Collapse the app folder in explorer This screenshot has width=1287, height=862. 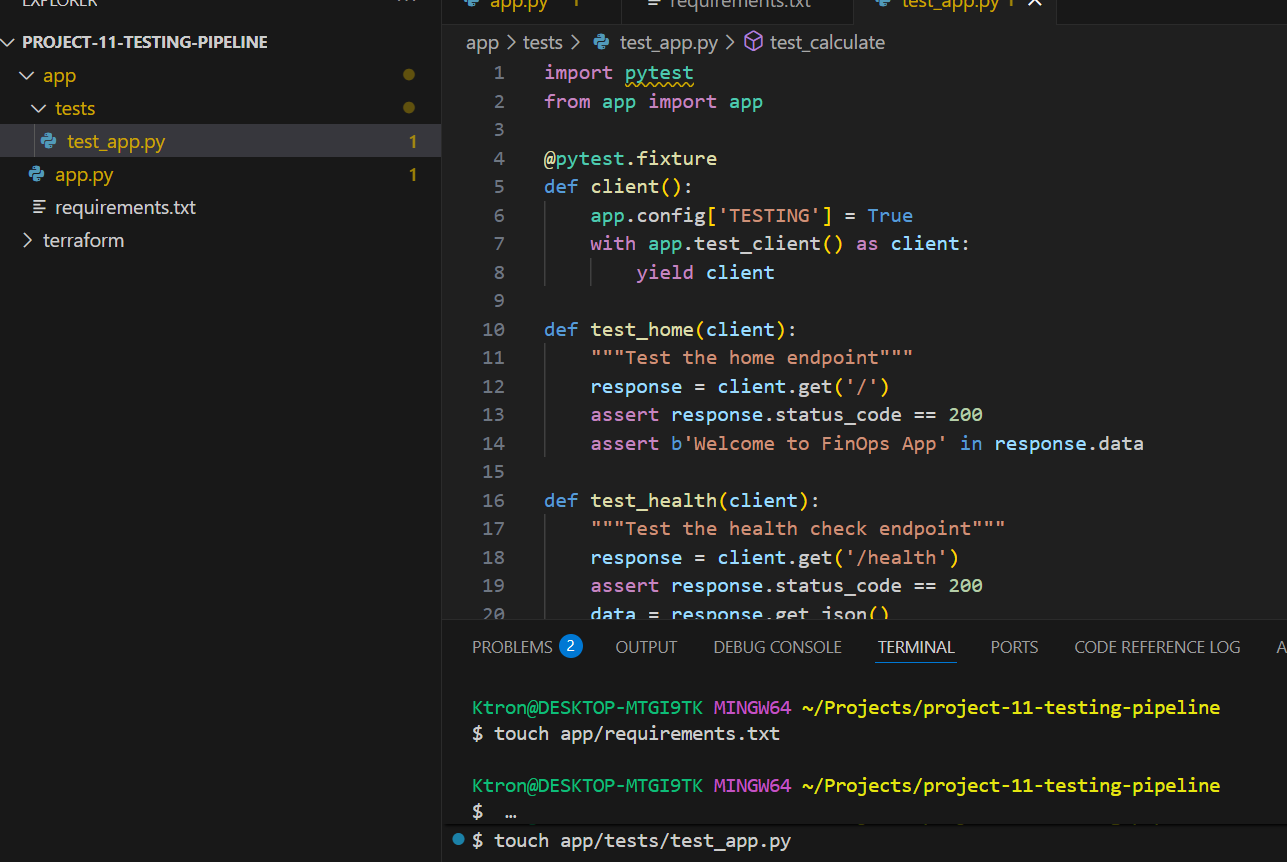tap(27, 76)
